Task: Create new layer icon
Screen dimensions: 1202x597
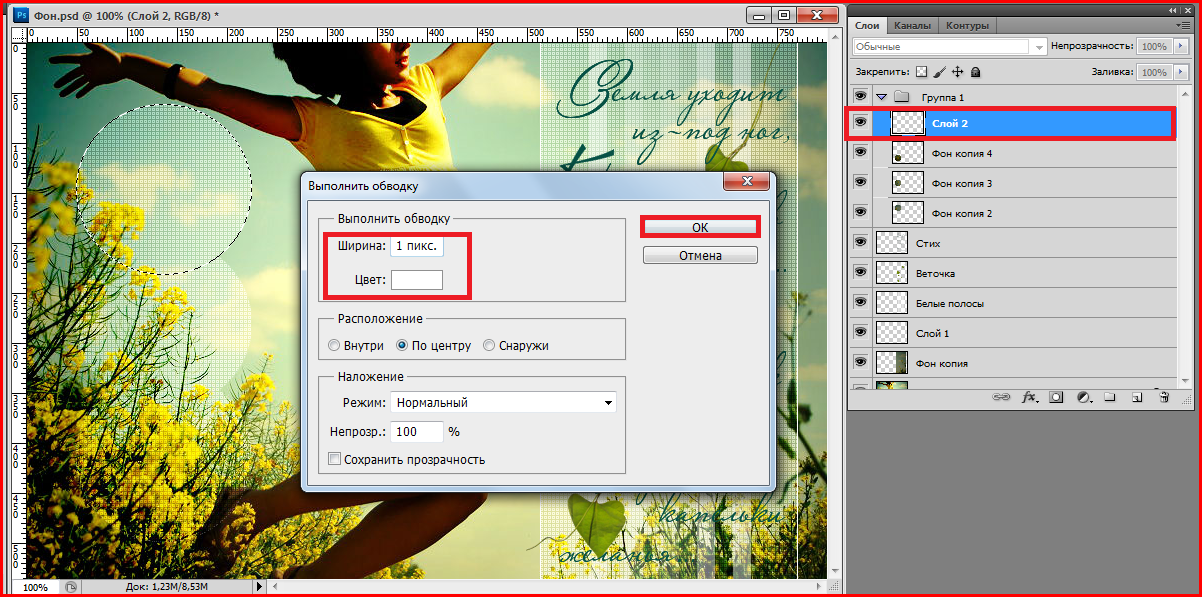Action: tap(1136, 397)
